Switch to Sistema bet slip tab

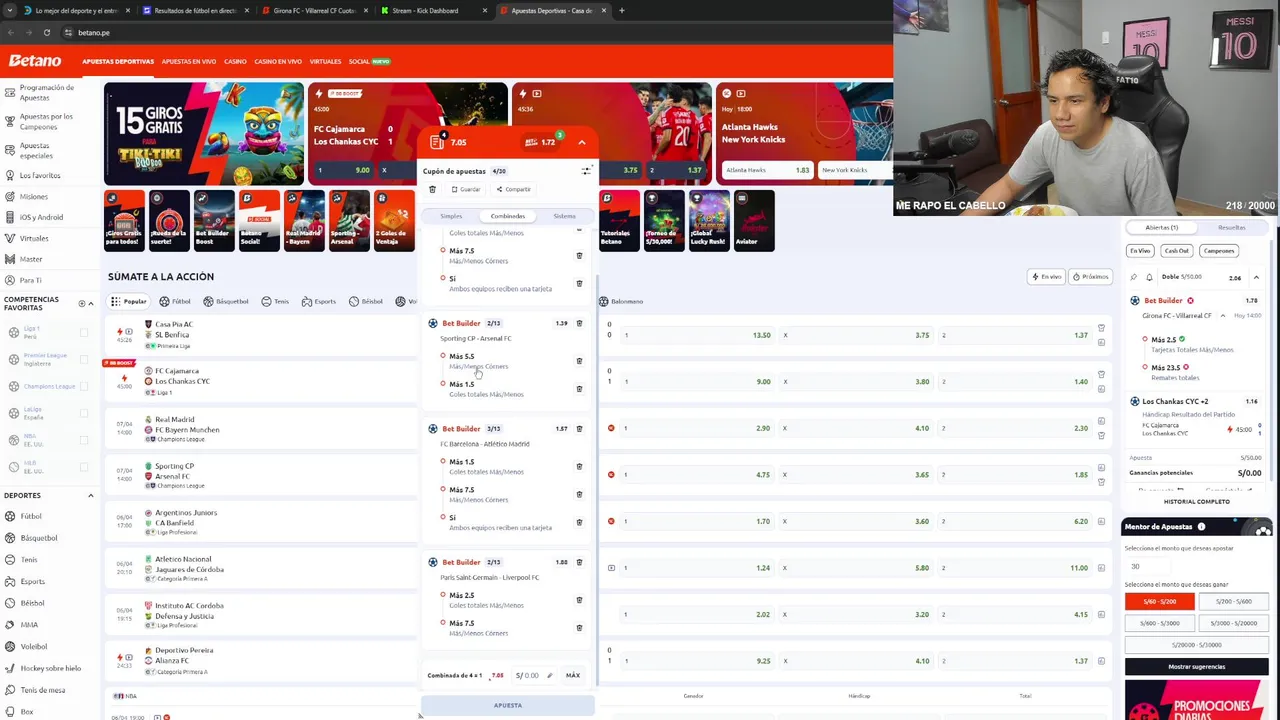(564, 216)
